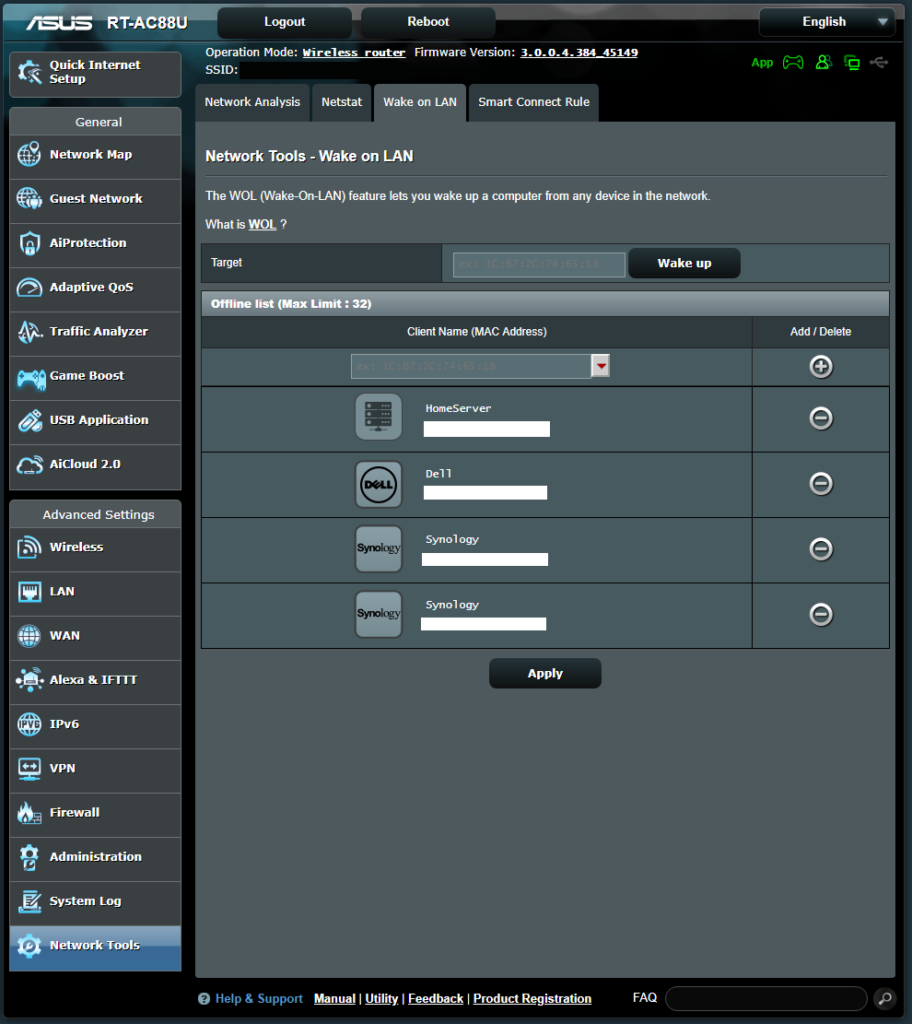912x1024 pixels.
Task: Click the Apply button
Action: tap(545, 674)
